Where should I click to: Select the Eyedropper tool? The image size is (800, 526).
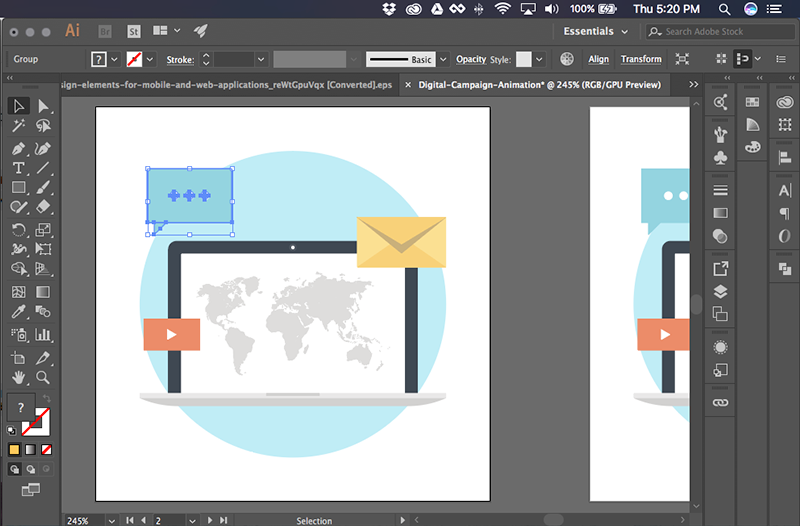click(x=18, y=311)
